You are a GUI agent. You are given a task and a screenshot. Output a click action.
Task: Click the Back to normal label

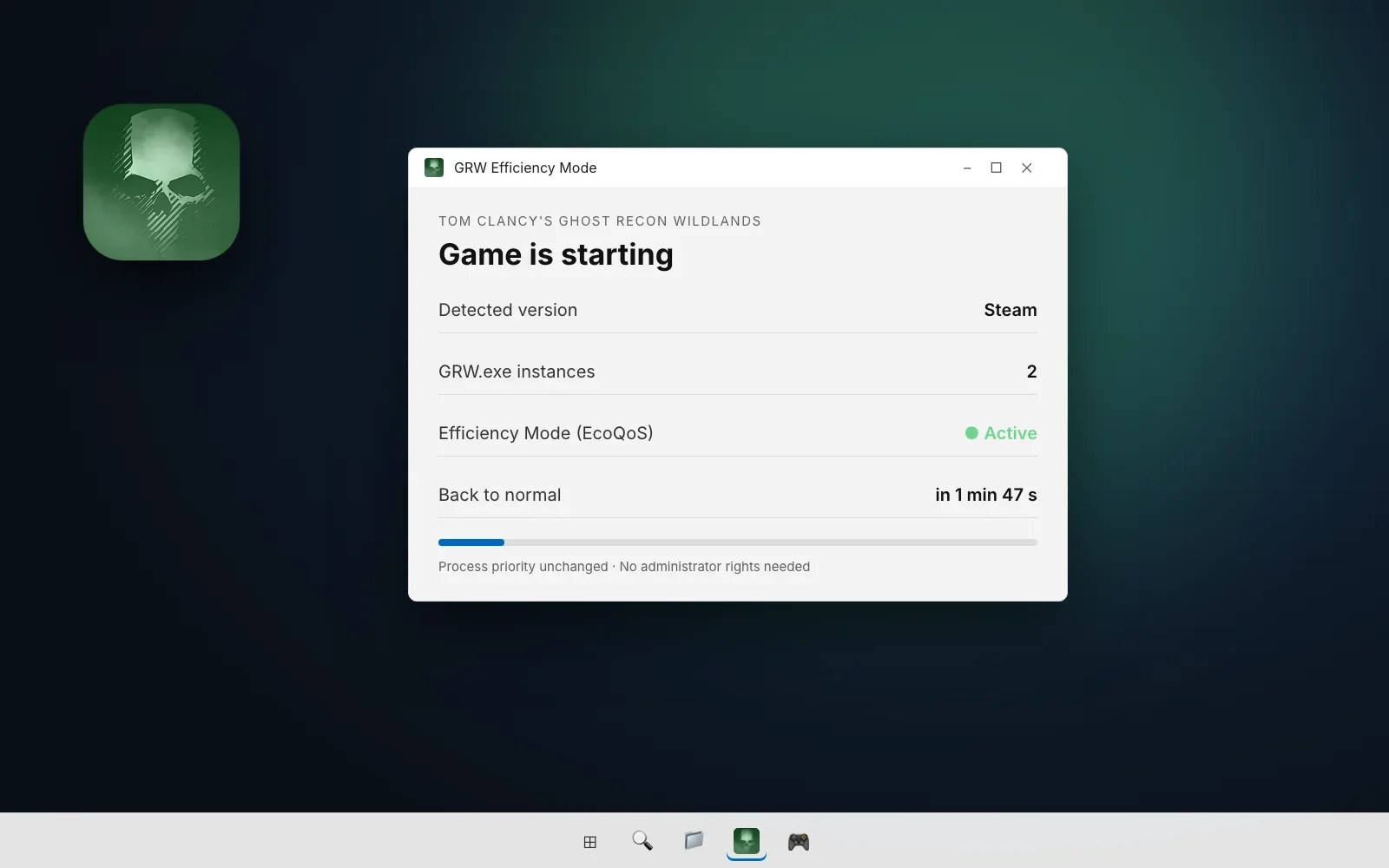click(x=500, y=495)
